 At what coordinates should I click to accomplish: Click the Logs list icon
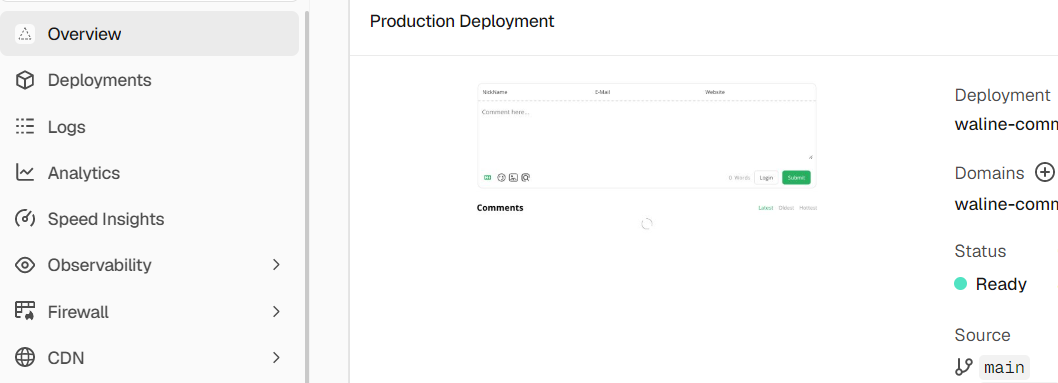(x=25, y=127)
